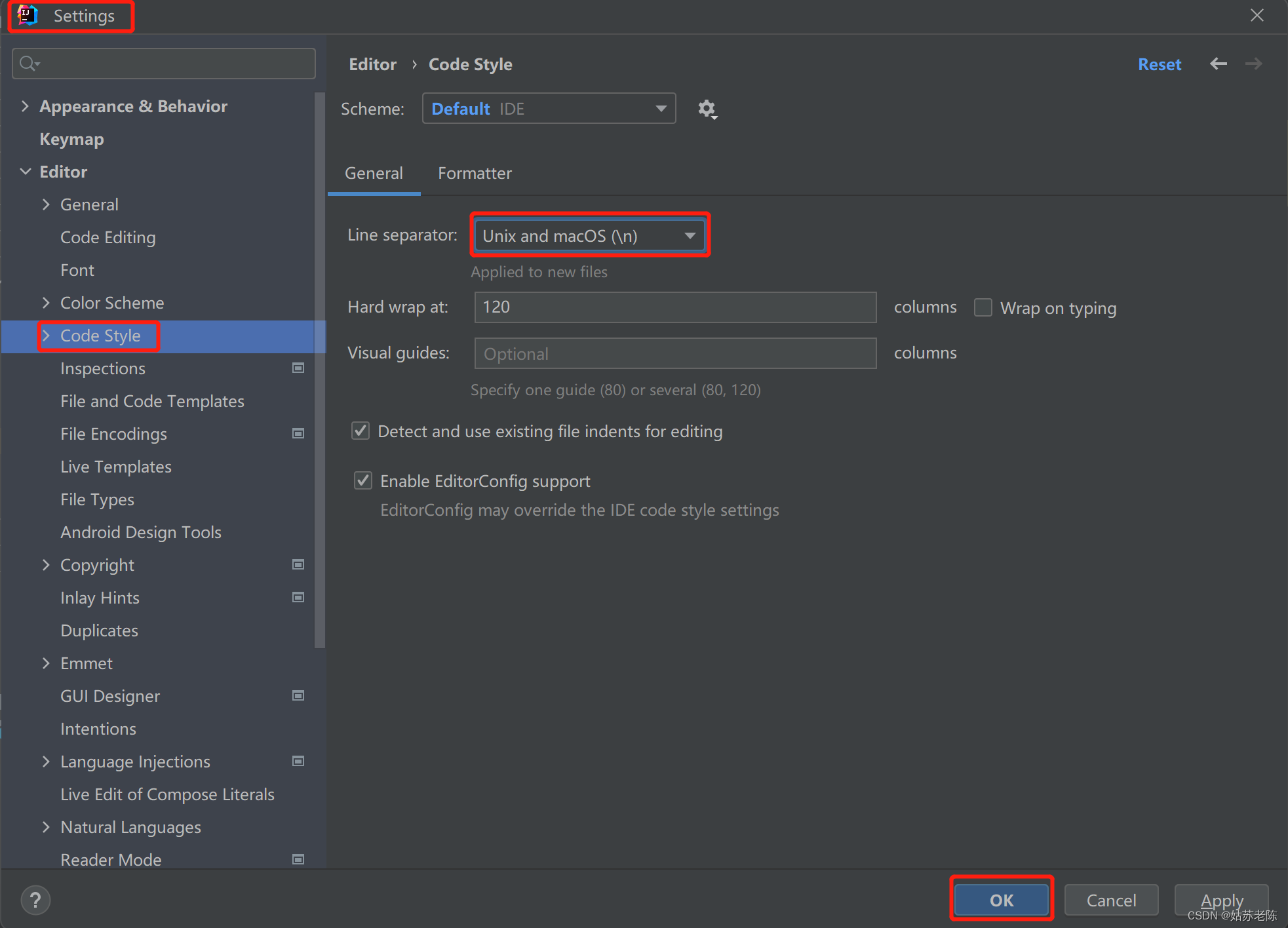Open File and Code Templates
The width and height of the screenshot is (1288, 928).
pyautogui.click(x=152, y=401)
